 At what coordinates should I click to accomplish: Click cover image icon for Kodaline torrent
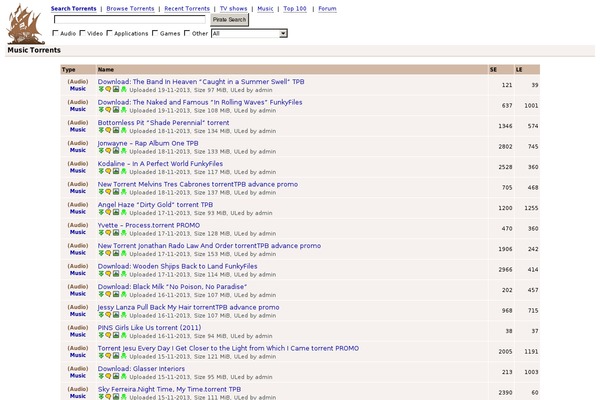click(116, 171)
